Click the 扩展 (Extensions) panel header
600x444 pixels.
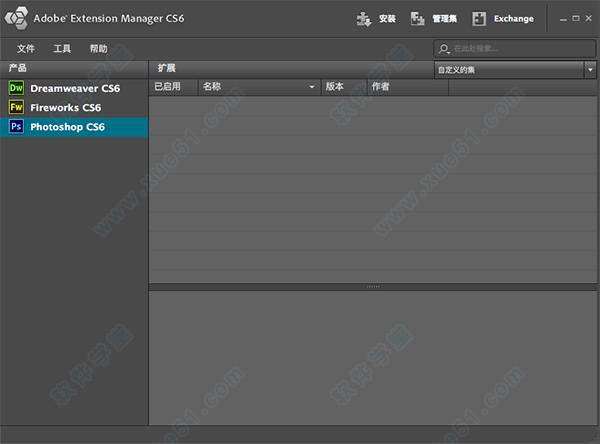[291, 69]
